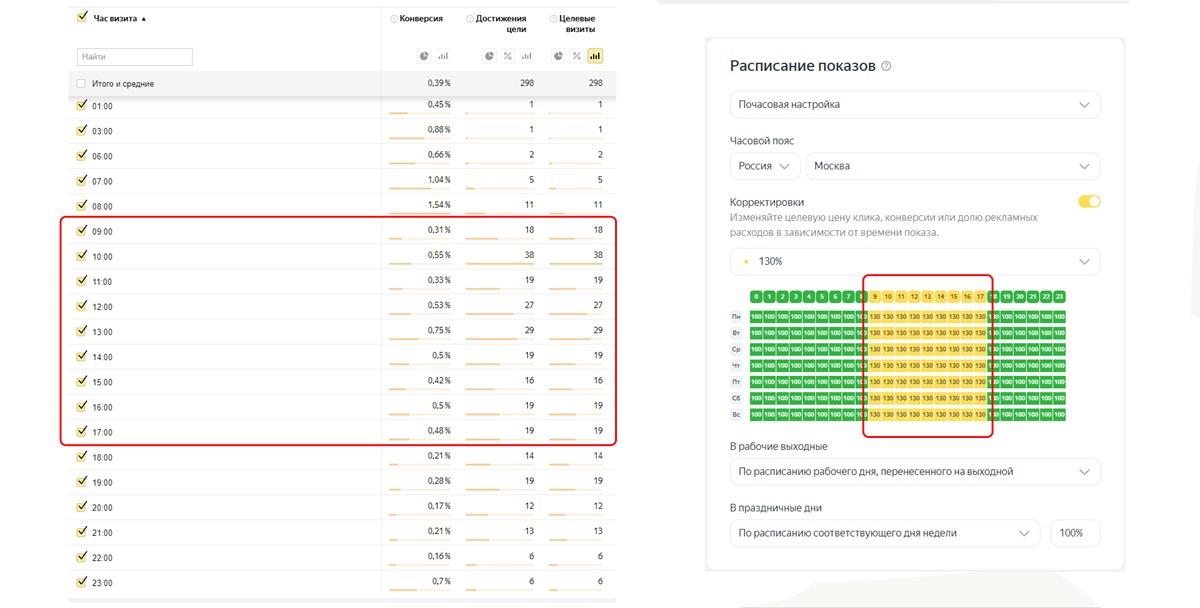Show bar chart for Конверсия column
Screen dimensions: 1200x608
pyautogui.click(x=443, y=56)
